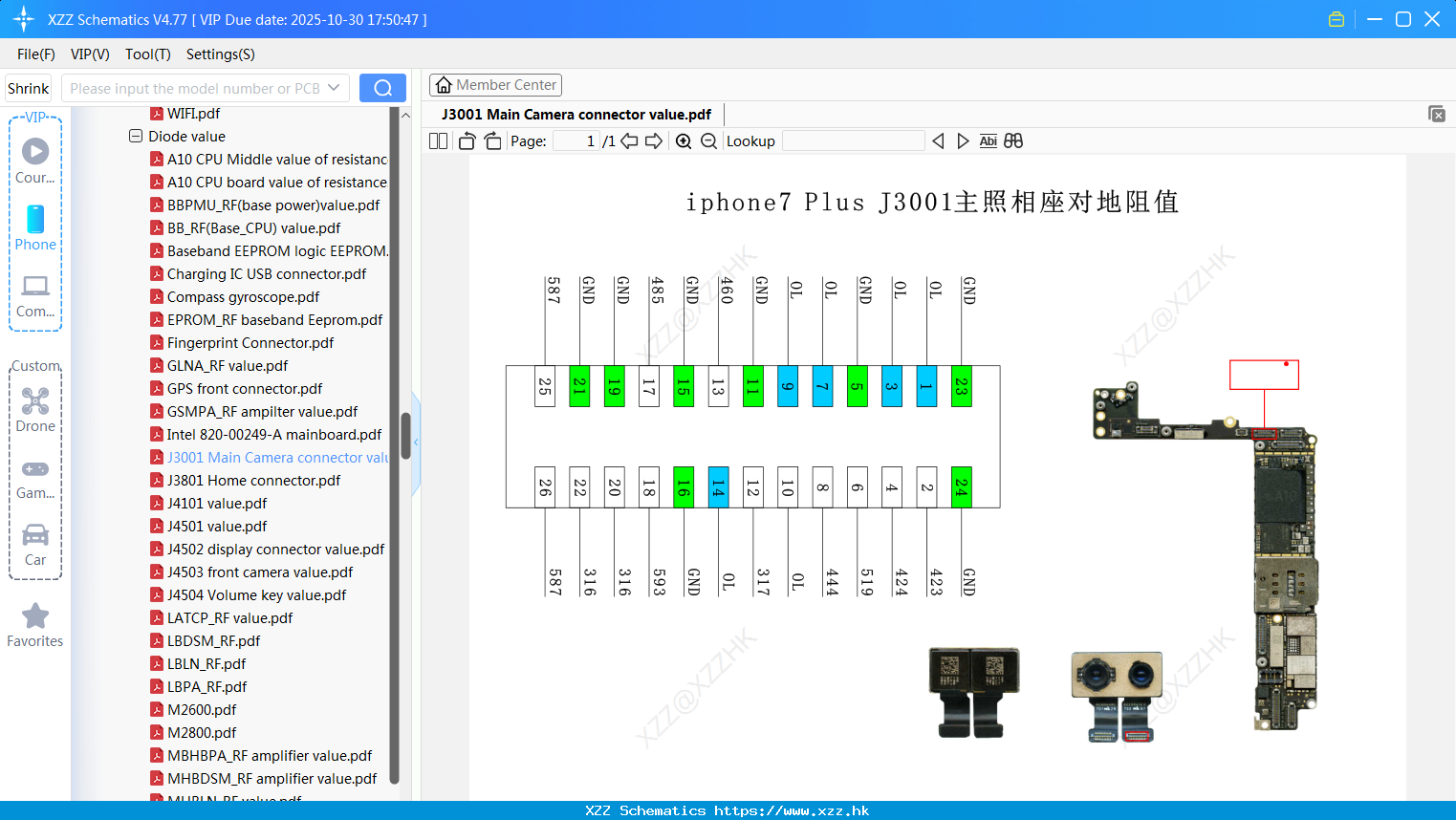1456x820 pixels.
Task: Click the page number input field
Action: (576, 141)
